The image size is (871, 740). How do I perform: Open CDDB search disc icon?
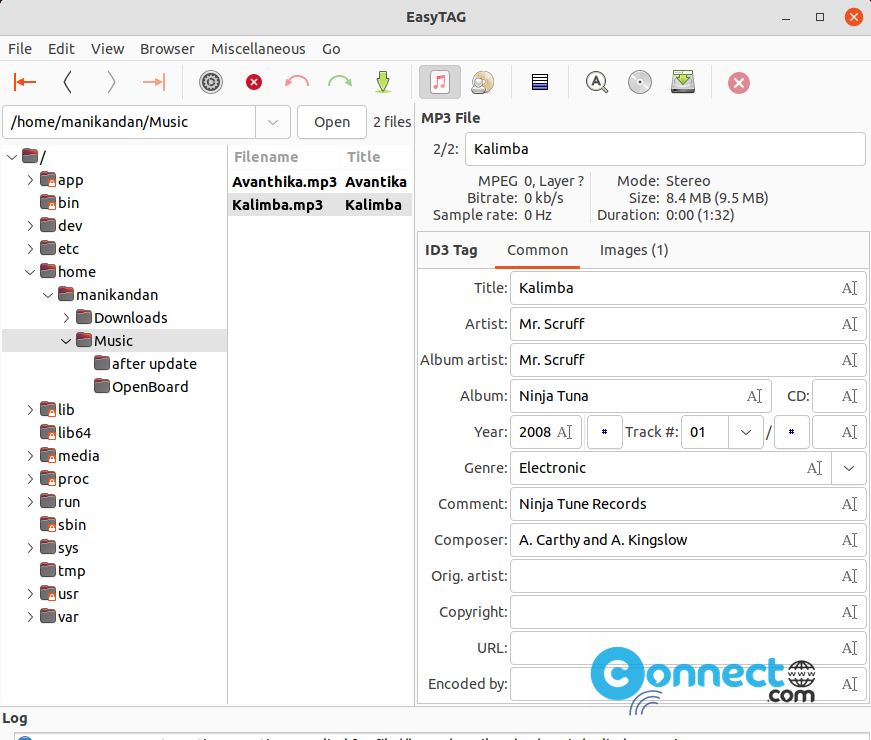pyautogui.click(x=640, y=82)
